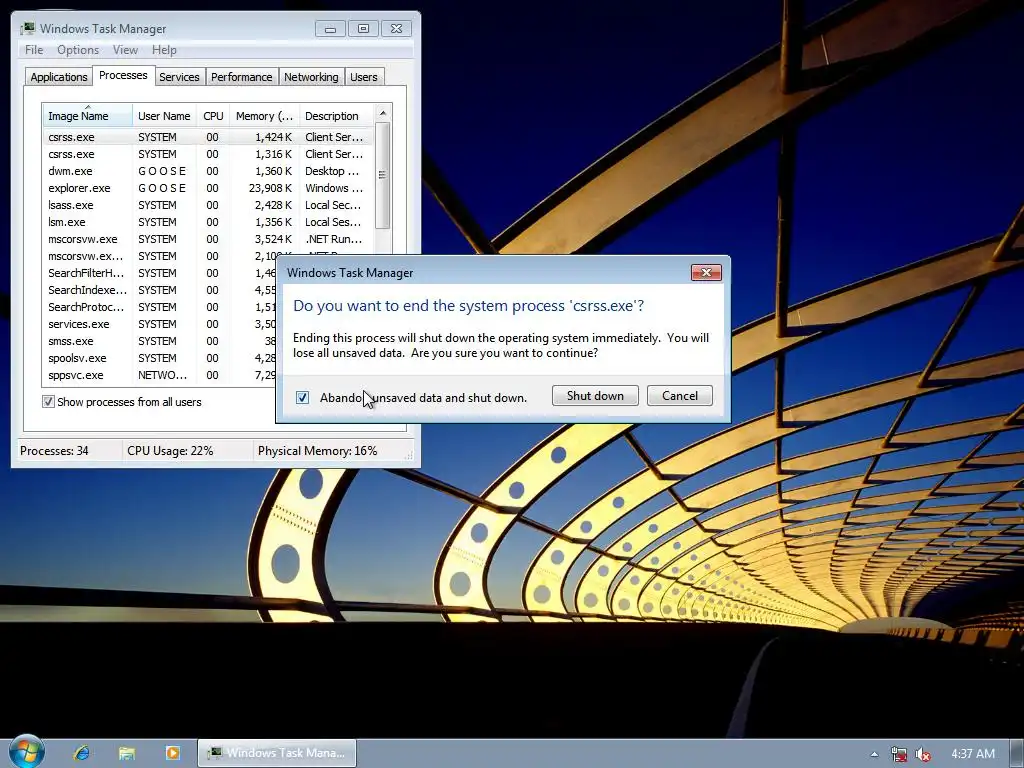Show hidden tray icons arrow
The height and width of the screenshot is (768, 1024).
point(874,754)
